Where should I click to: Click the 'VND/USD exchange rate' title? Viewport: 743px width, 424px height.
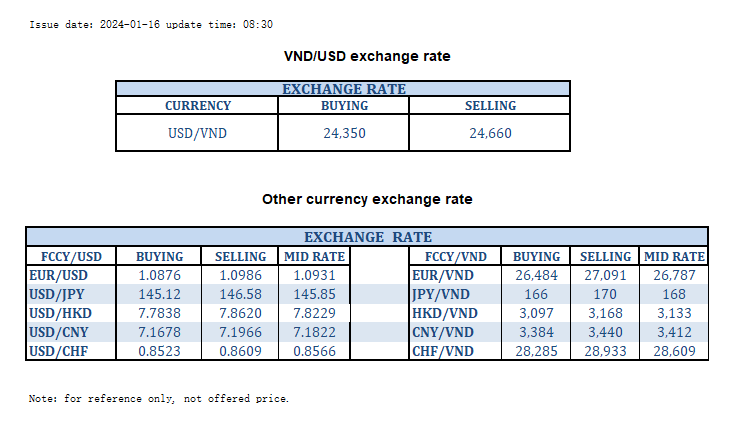tap(367, 56)
